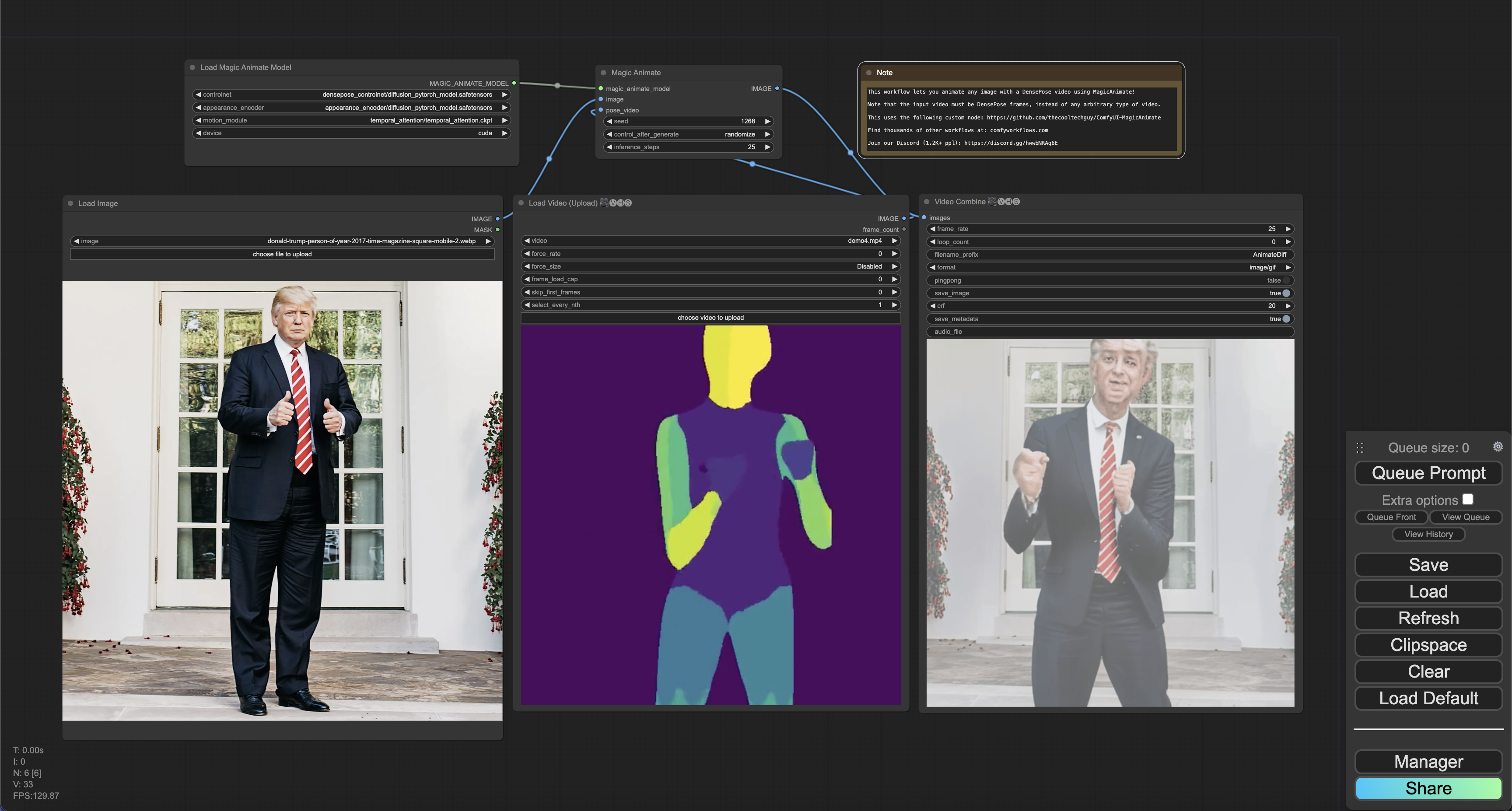This screenshot has width=1512, height=811.
Task: Increase seed value with right arrow
Action: click(767, 122)
